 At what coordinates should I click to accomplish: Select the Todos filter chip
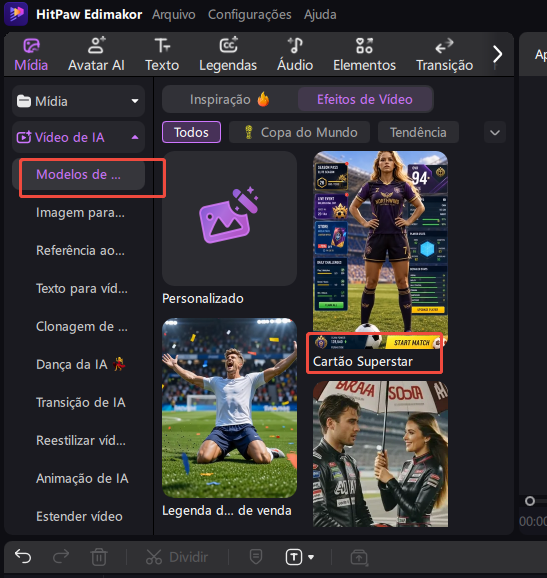click(x=191, y=132)
